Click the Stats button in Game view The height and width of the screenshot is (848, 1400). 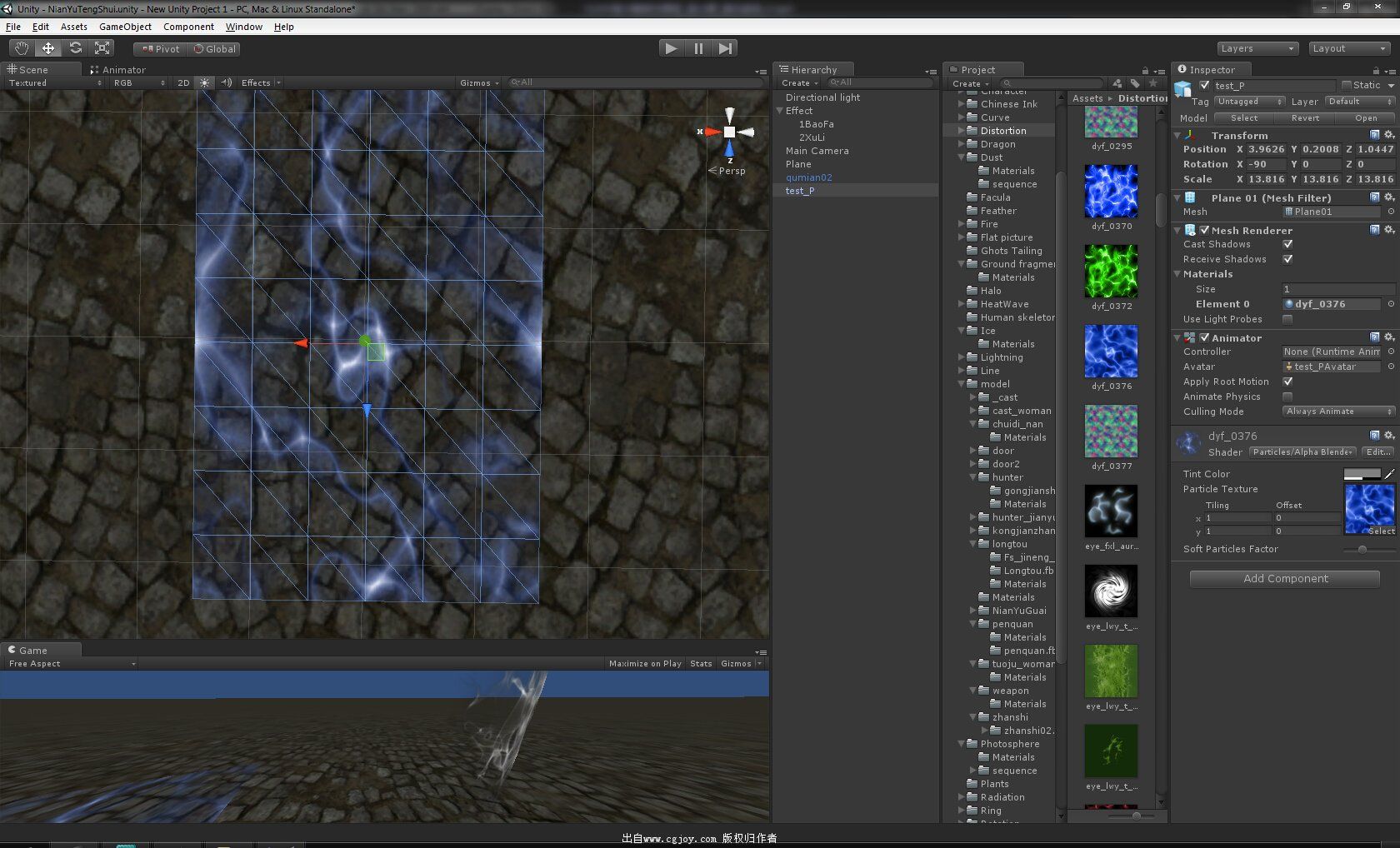click(x=701, y=664)
